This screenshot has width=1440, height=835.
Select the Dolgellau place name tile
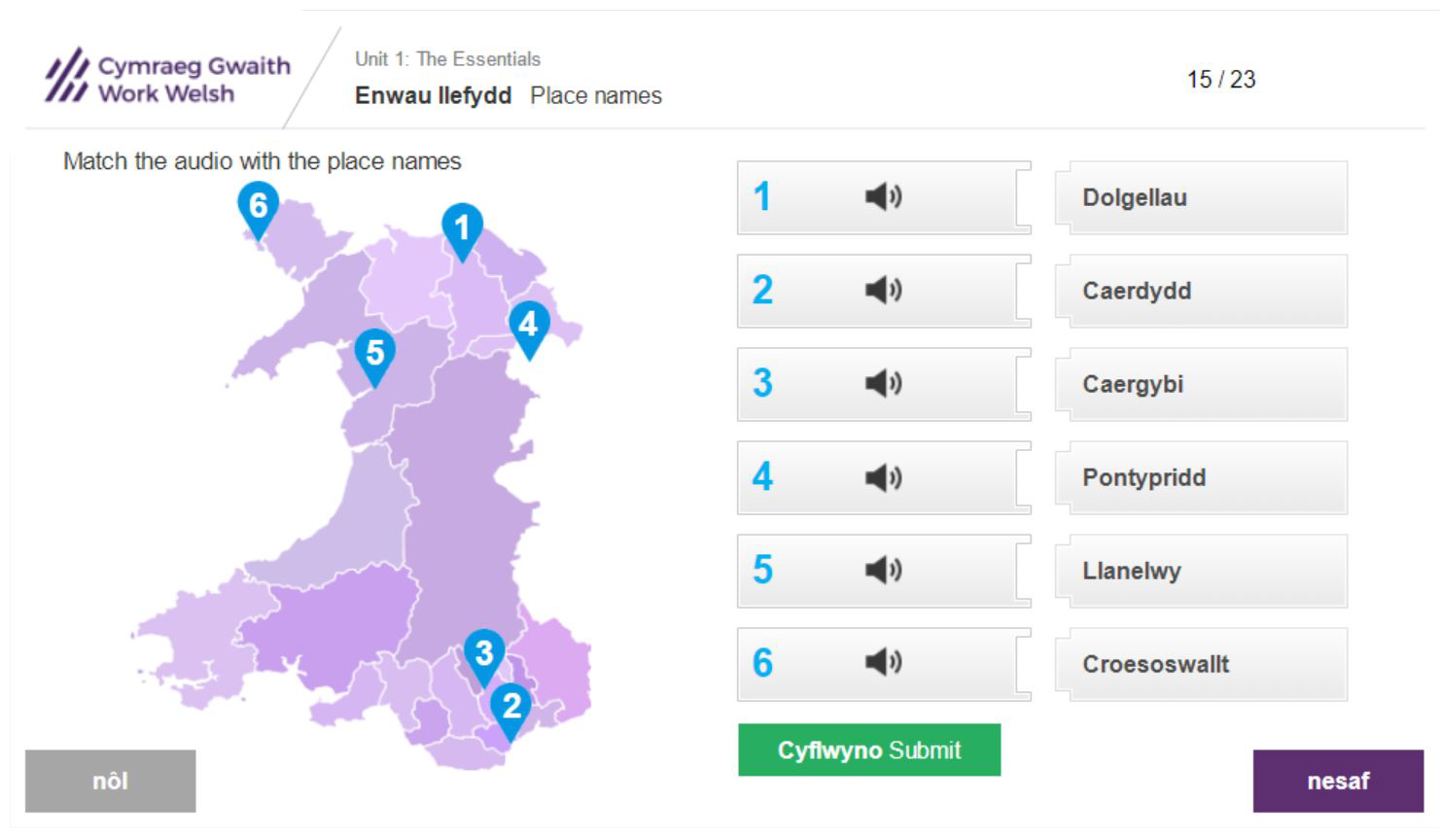click(1207, 198)
